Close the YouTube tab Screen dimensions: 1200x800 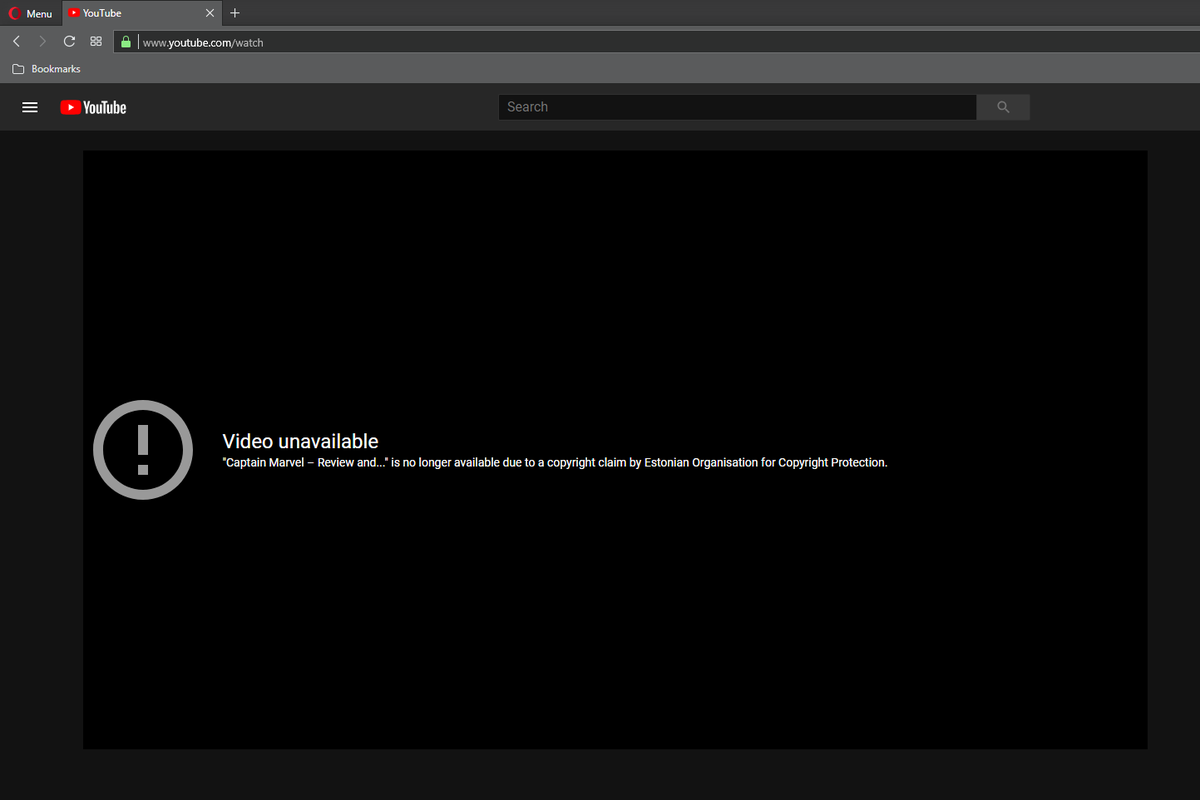209,13
